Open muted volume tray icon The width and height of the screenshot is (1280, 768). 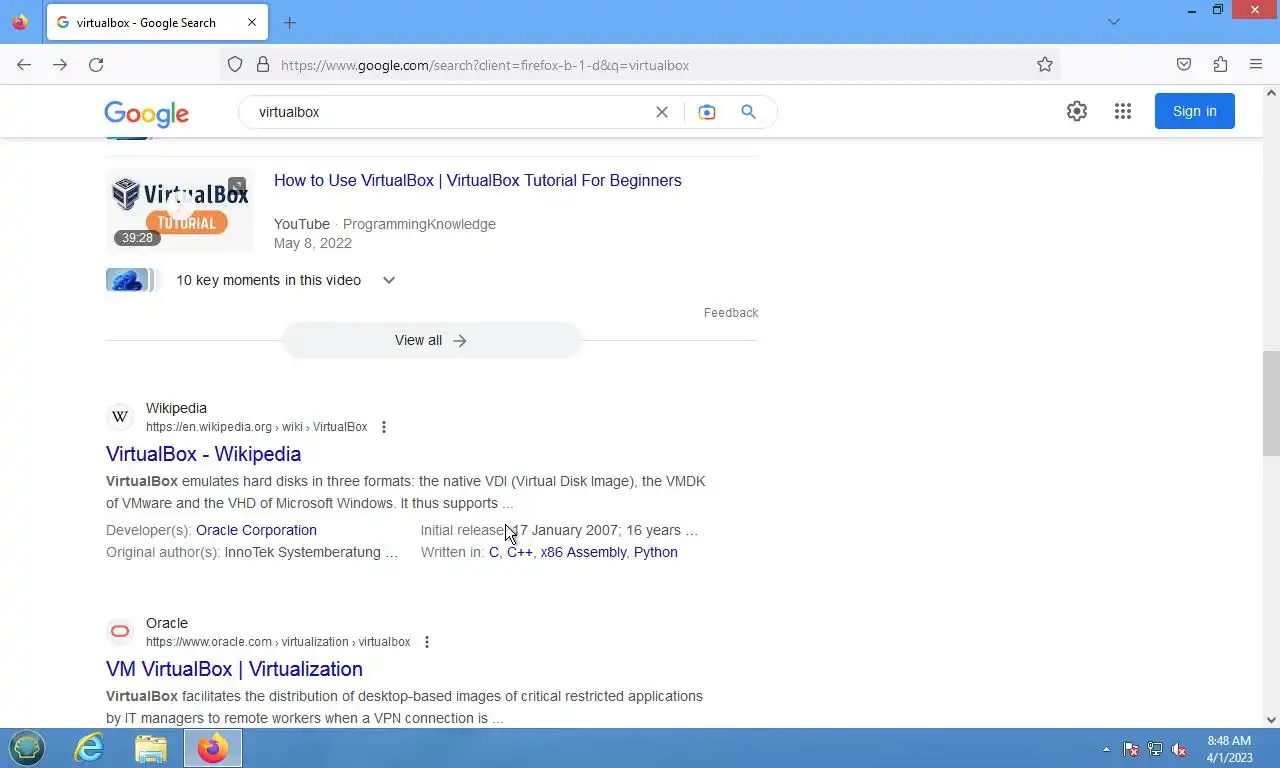(1179, 749)
